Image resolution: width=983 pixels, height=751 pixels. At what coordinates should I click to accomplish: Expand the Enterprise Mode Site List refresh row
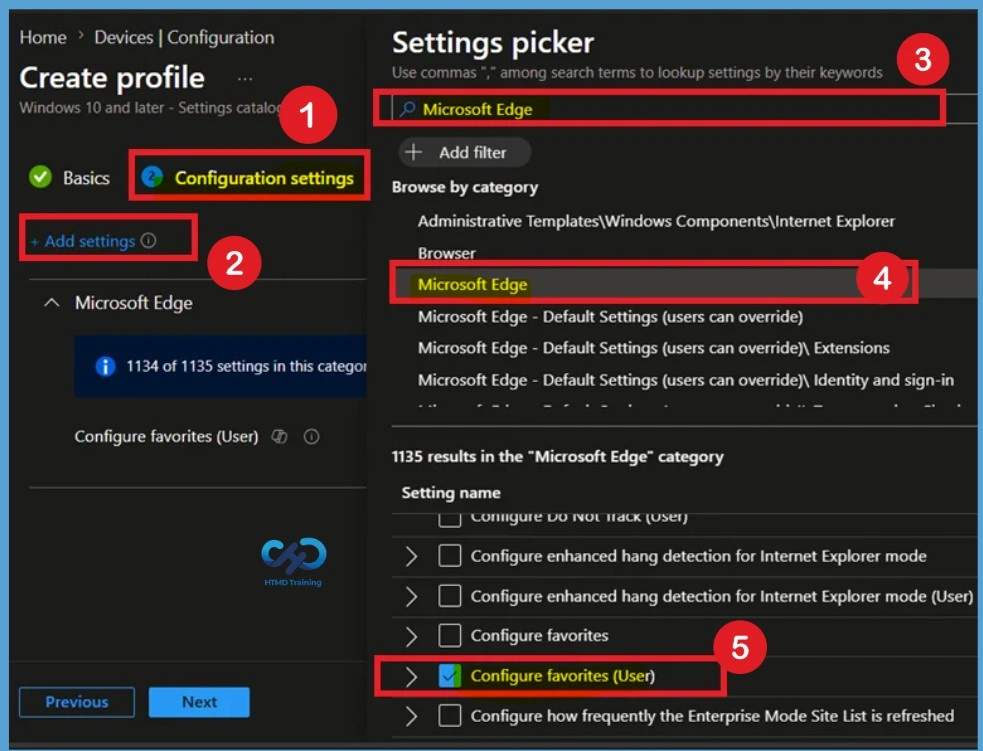point(411,716)
